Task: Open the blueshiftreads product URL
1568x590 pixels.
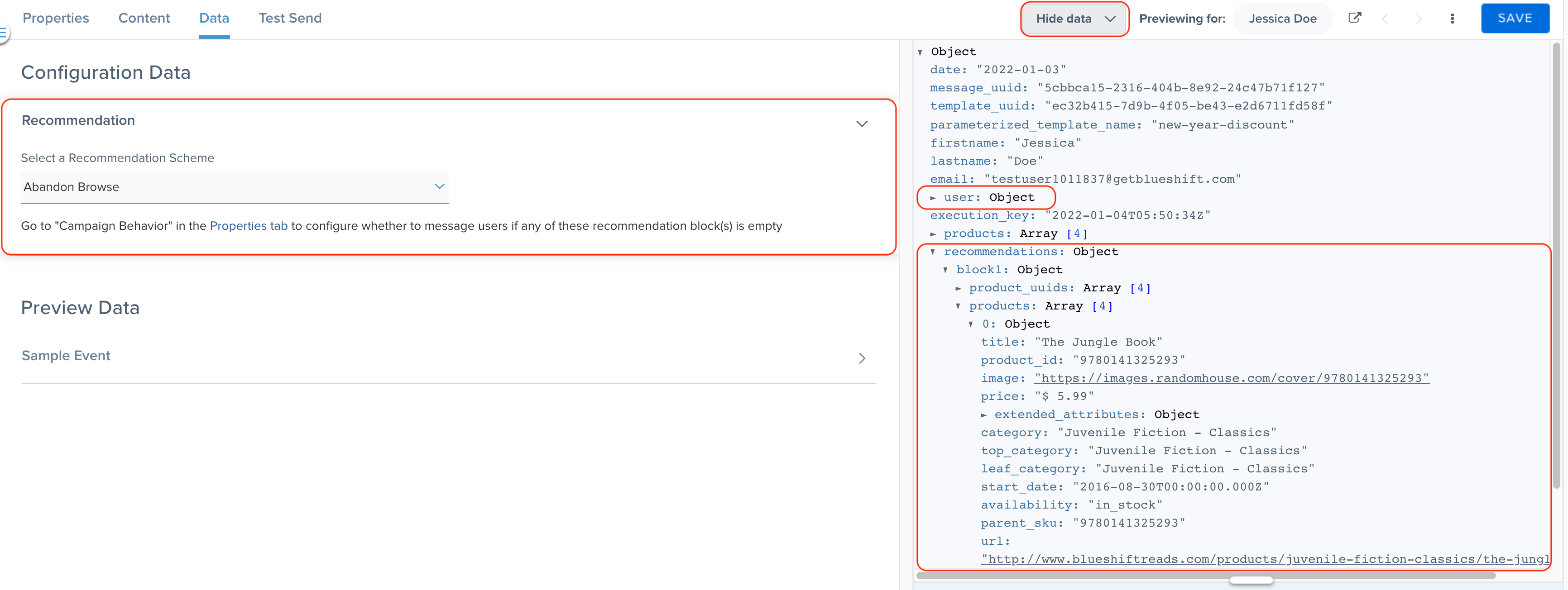Action: [1265, 559]
